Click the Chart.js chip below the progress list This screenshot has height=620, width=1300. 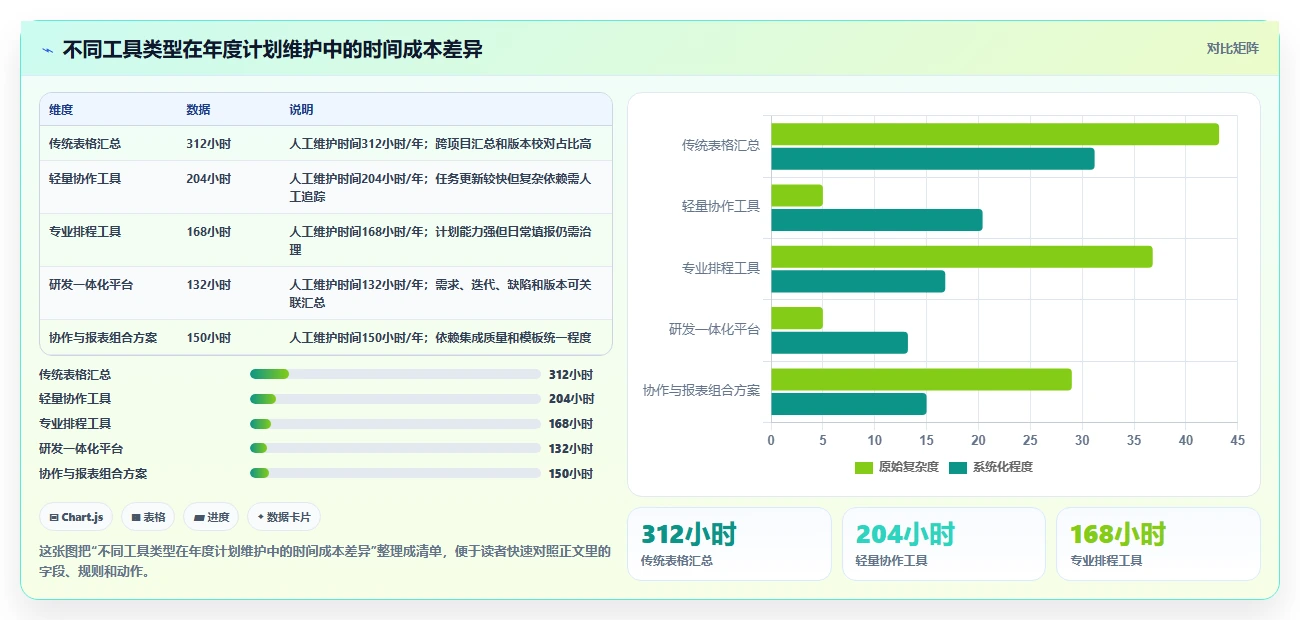(76, 517)
